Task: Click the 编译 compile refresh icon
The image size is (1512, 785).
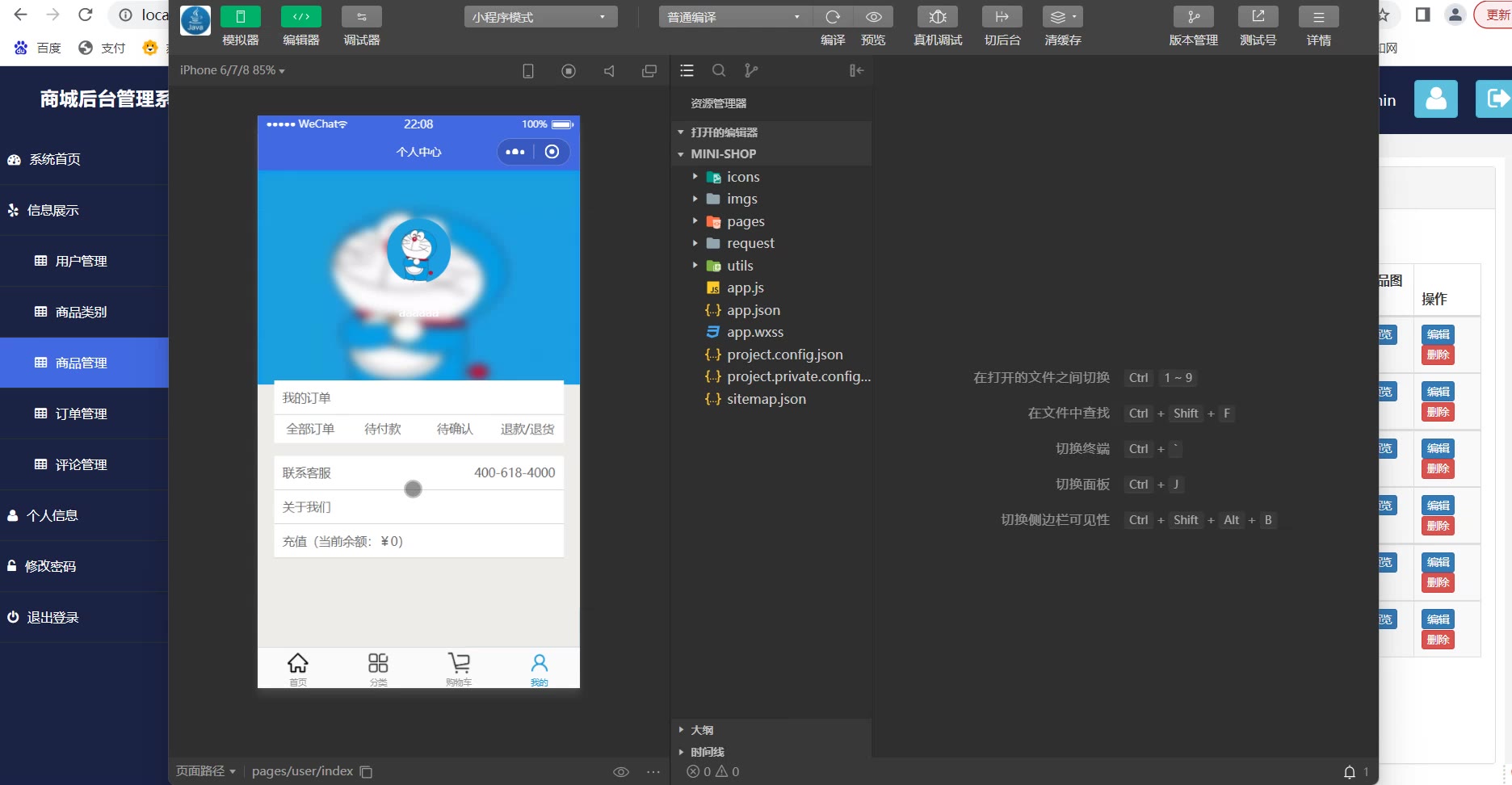Action: coord(833,17)
